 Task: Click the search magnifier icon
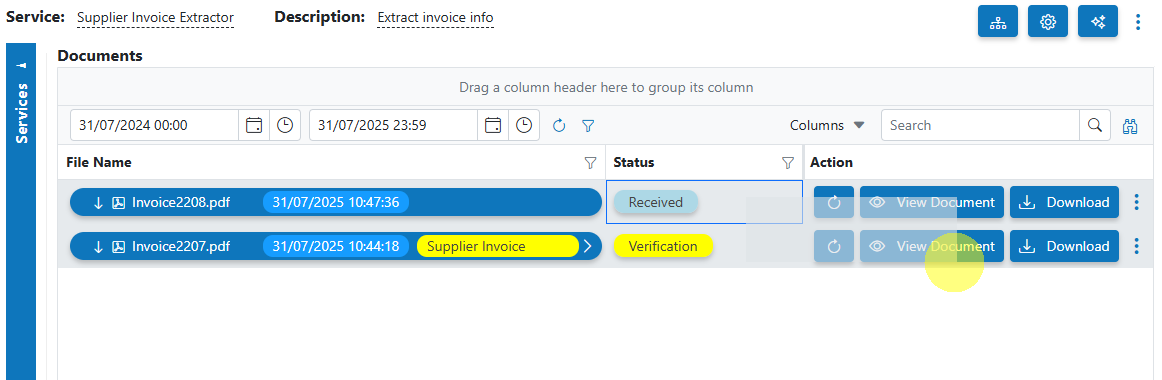1095,125
